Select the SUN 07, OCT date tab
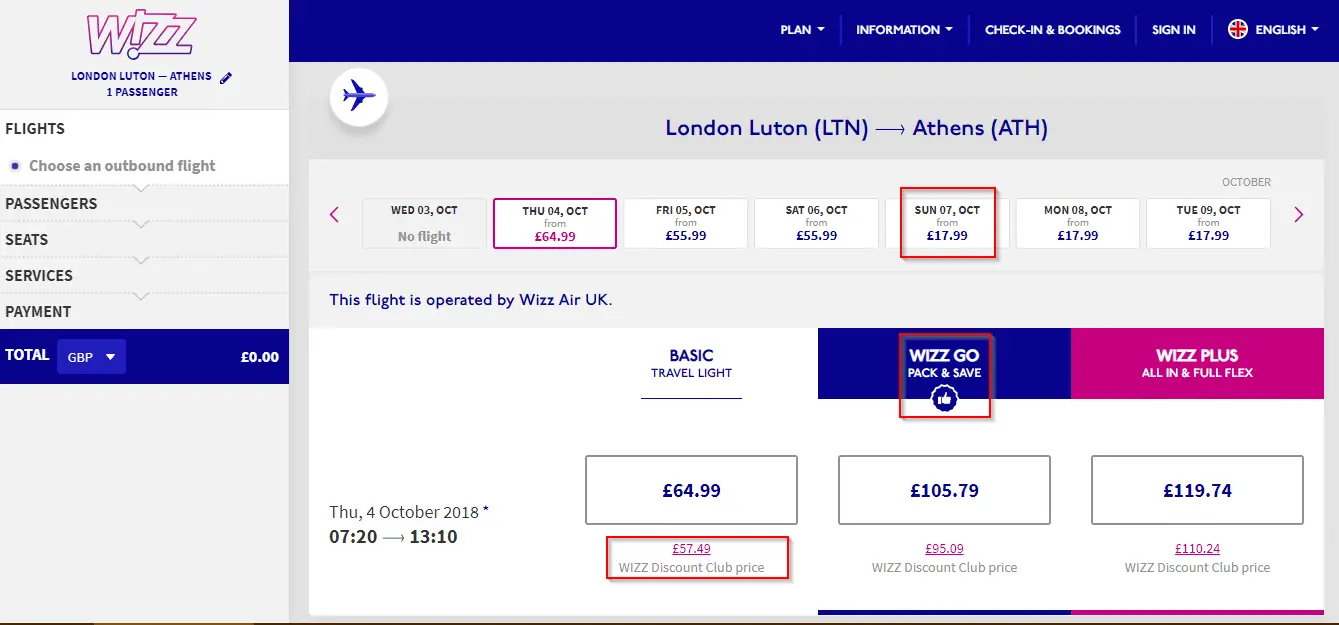The height and width of the screenshot is (625, 1339). pyautogui.click(x=947, y=223)
